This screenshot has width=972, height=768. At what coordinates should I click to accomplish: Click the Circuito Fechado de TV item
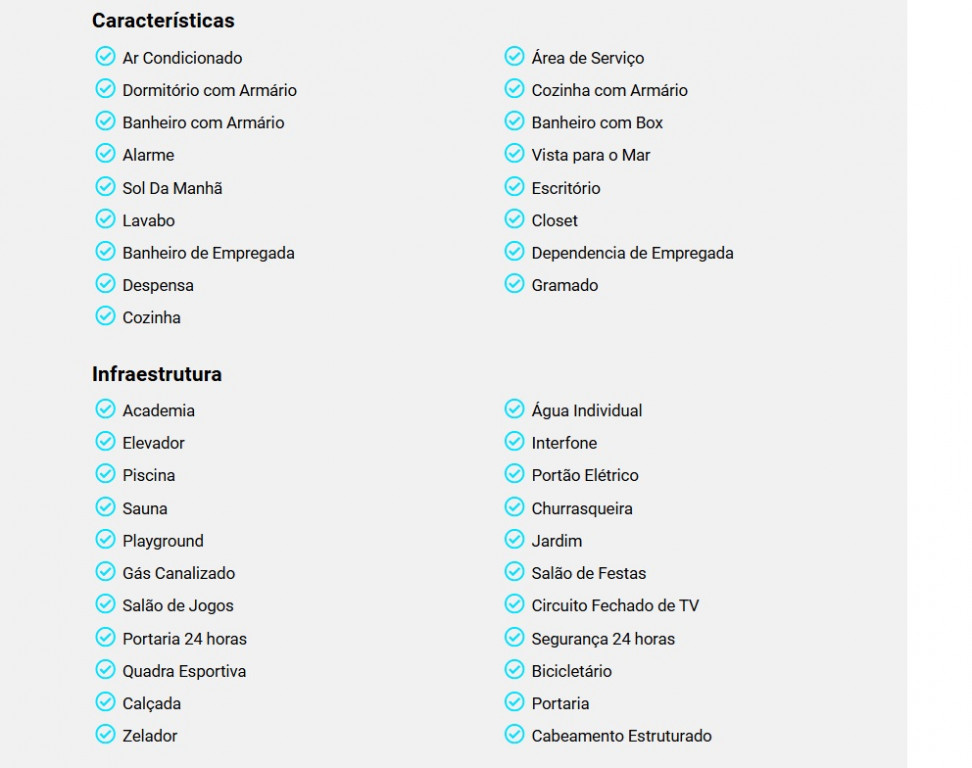pyautogui.click(x=615, y=606)
